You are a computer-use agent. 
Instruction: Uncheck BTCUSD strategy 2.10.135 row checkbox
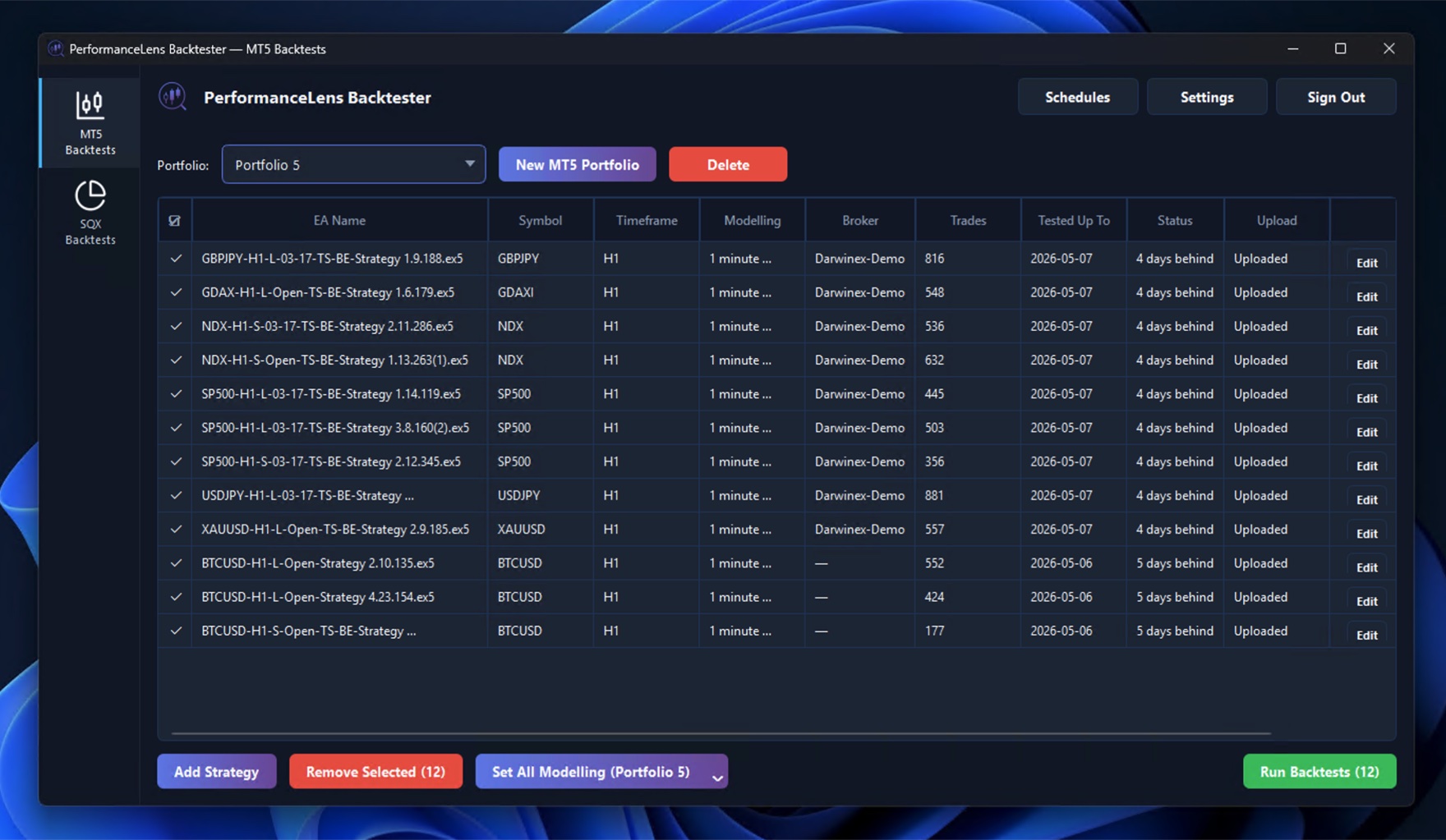point(176,563)
